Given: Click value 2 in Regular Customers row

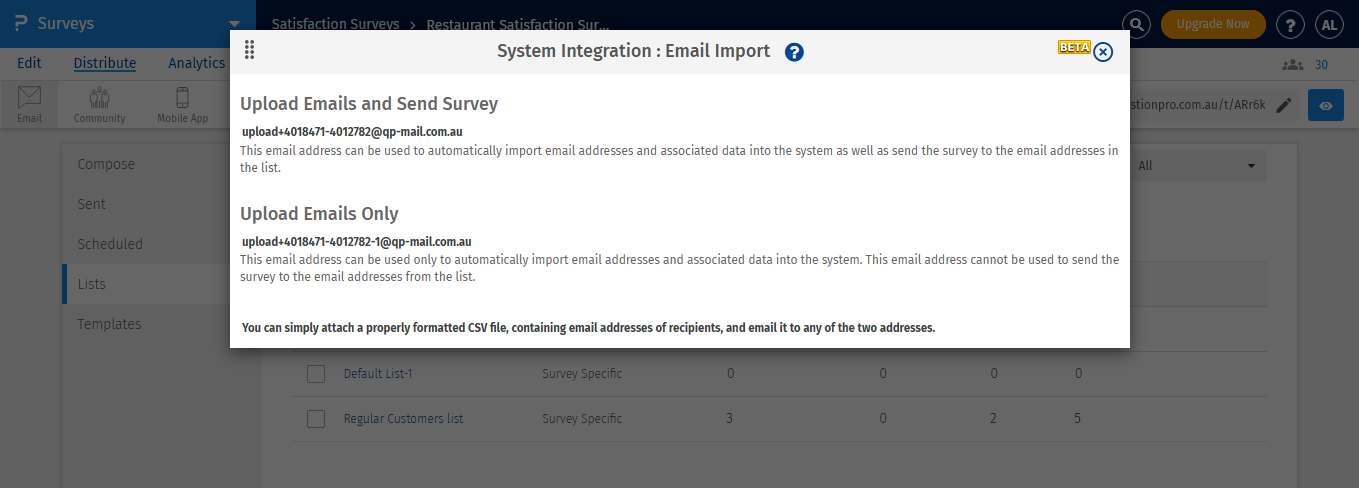Looking at the screenshot, I should click(993, 419).
